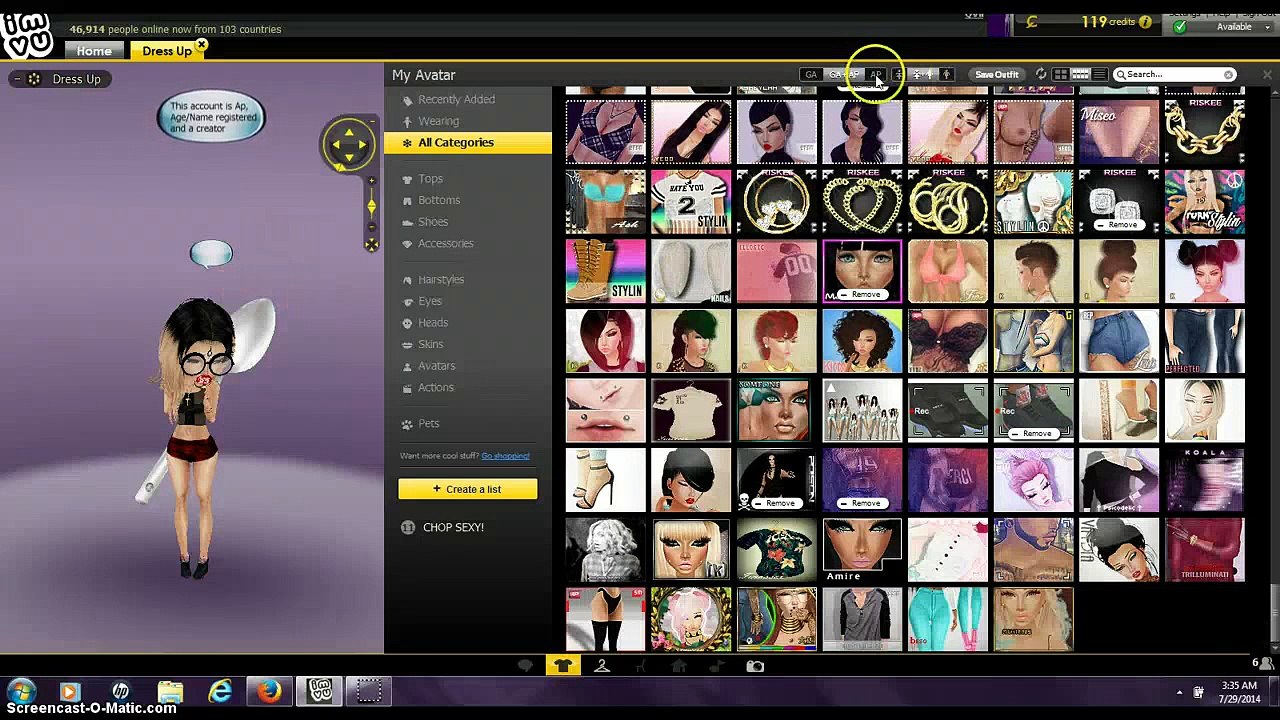
Task: Click the camera reset icon below the zoom slider
Action: coord(371,244)
